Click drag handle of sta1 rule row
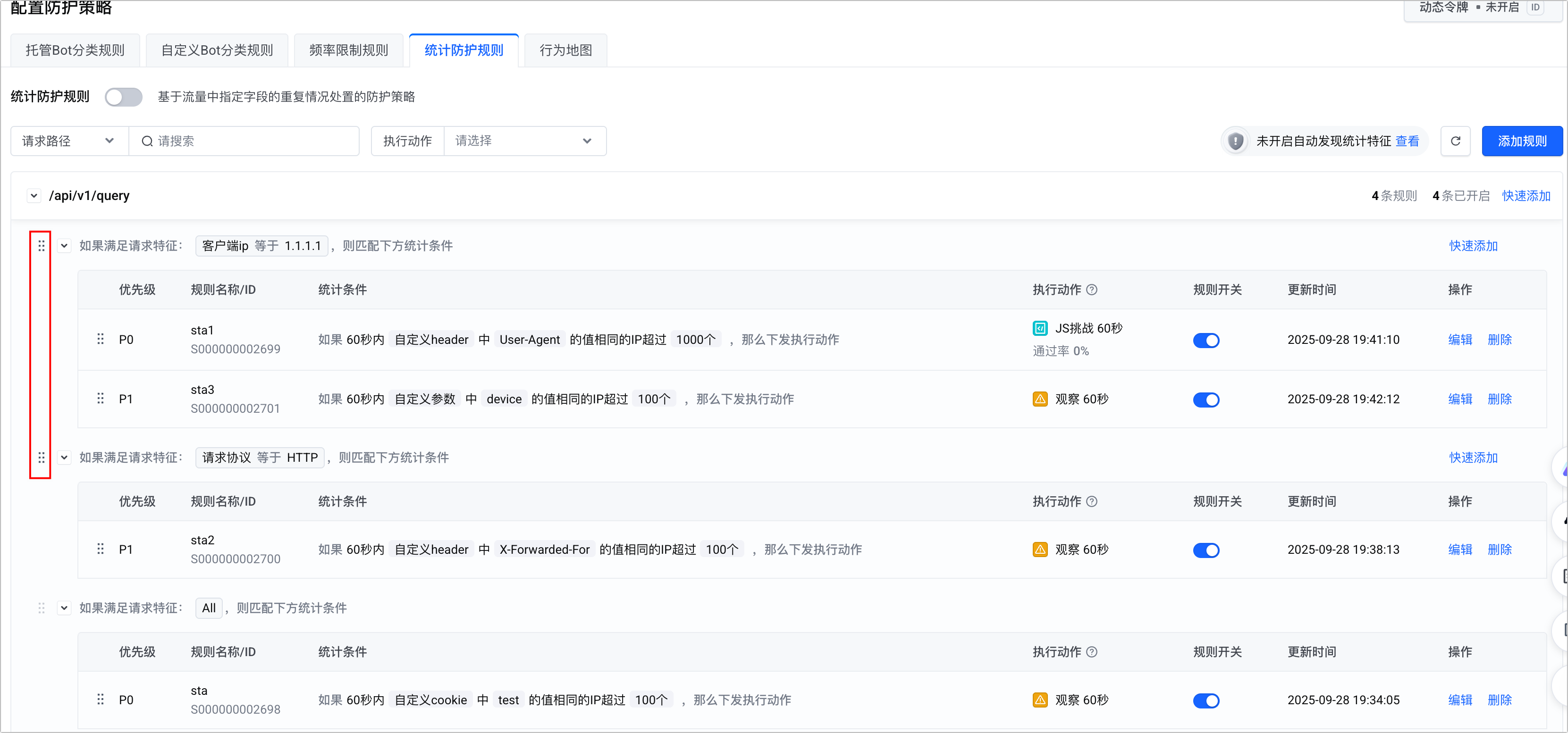1568x733 pixels. pyautogui.click(x=101, y=339)
